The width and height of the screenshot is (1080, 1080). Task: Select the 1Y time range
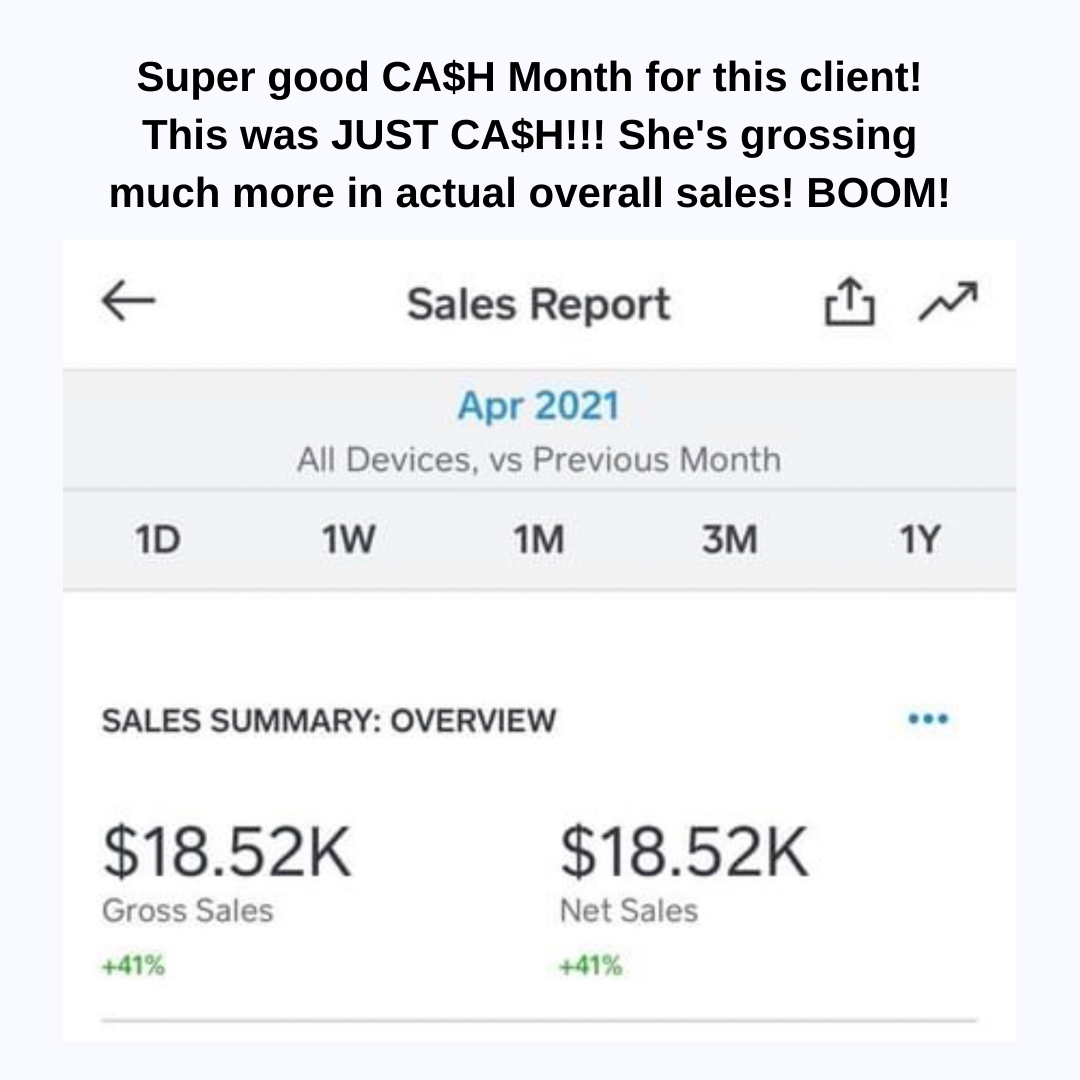pyautogui.click(x=920, y=539)
